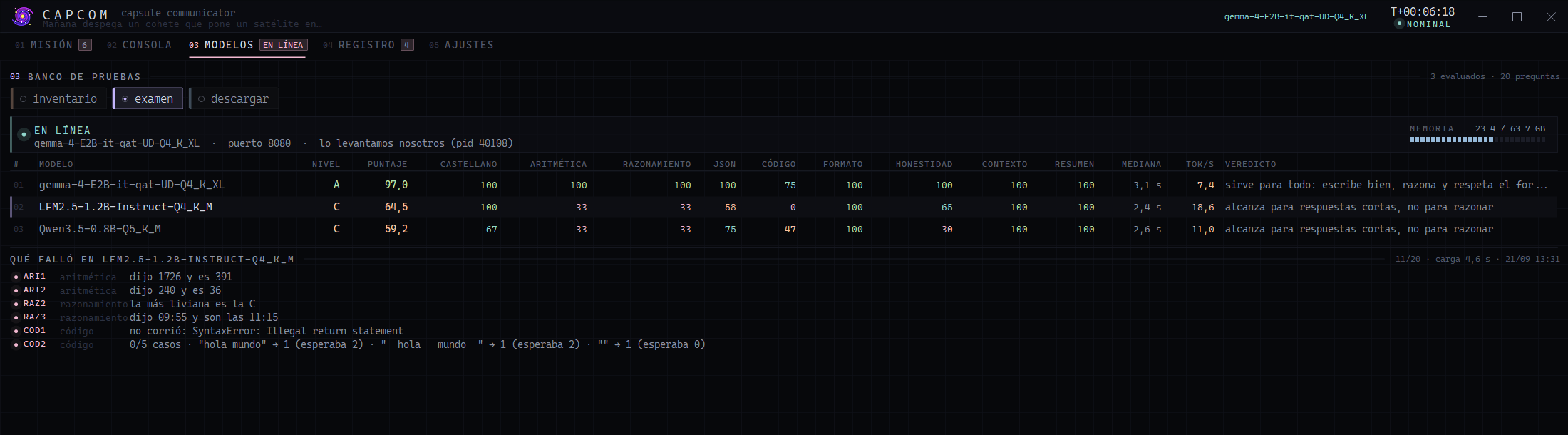The image size is (1568, 435).
Task: Click the red dot beside RAZ2
Action: [16, 304]
